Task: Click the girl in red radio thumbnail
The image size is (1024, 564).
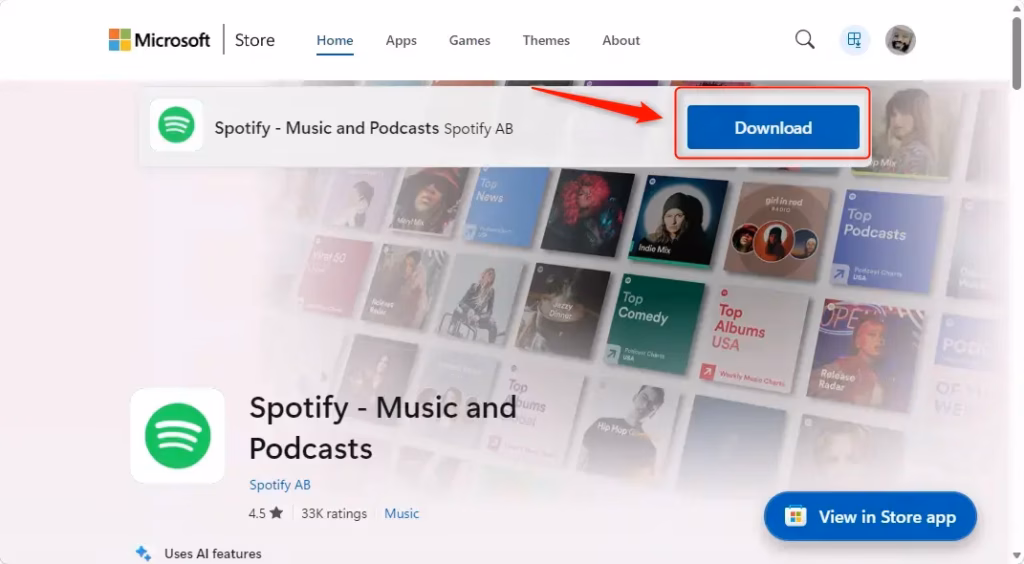Action: (776, 232)
